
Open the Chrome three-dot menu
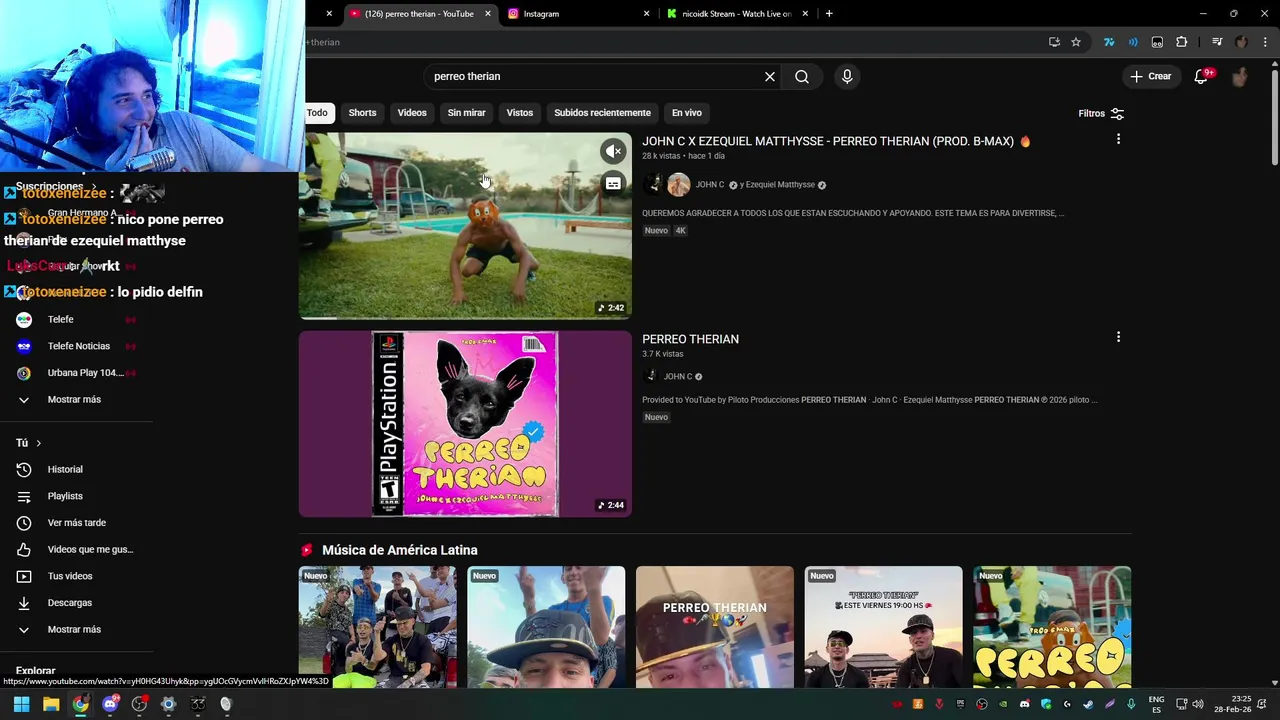[1266, 42]
